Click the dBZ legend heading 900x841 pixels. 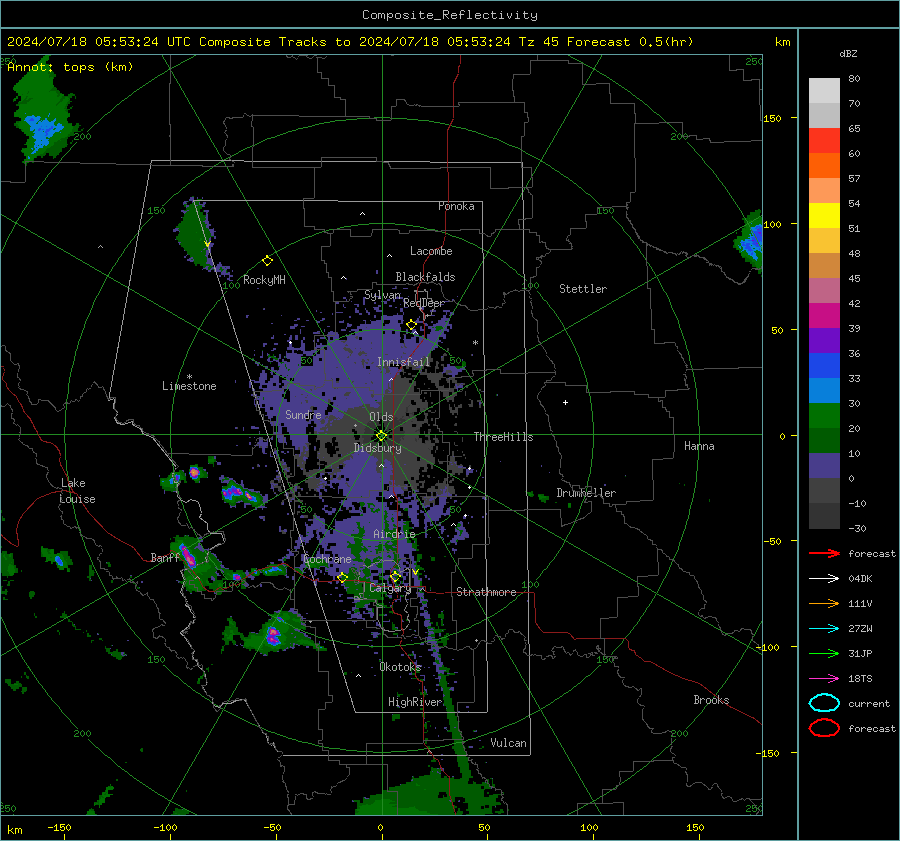click(848, 53)
